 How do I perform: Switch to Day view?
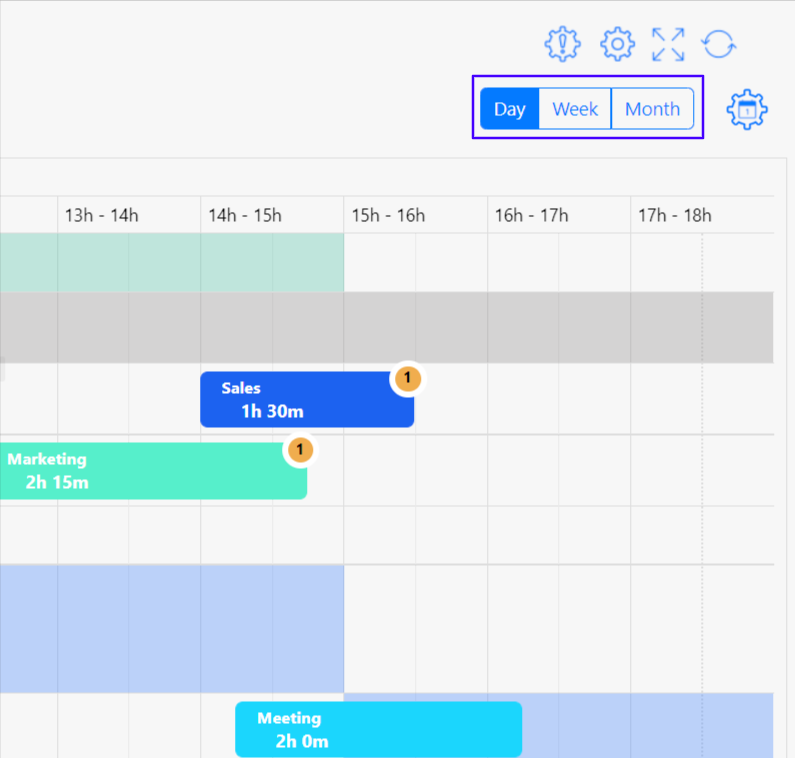click(509, 109)
